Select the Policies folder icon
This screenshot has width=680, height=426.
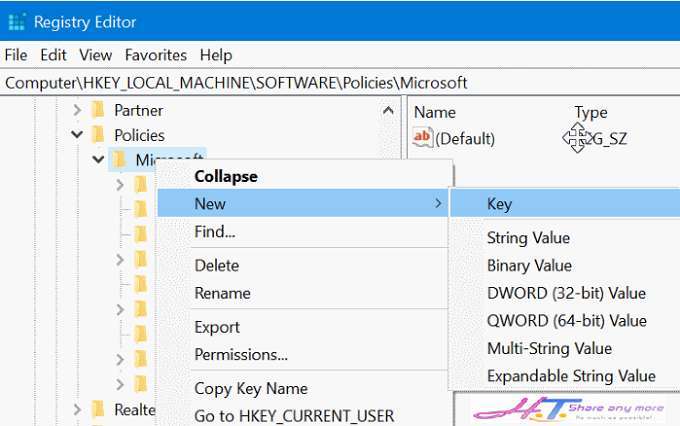(98, 134)
